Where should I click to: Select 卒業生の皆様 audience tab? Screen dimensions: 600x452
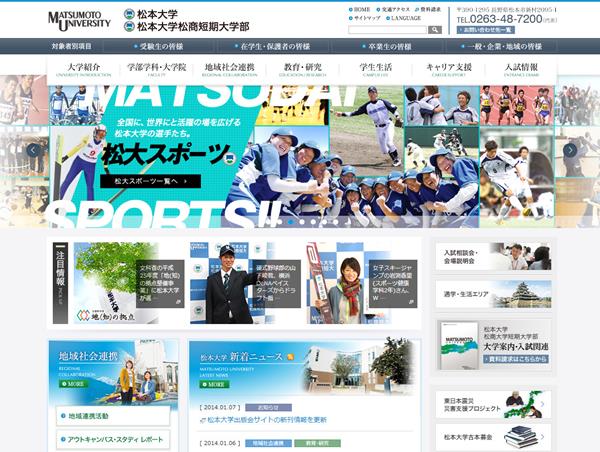(x=388, y=46)
